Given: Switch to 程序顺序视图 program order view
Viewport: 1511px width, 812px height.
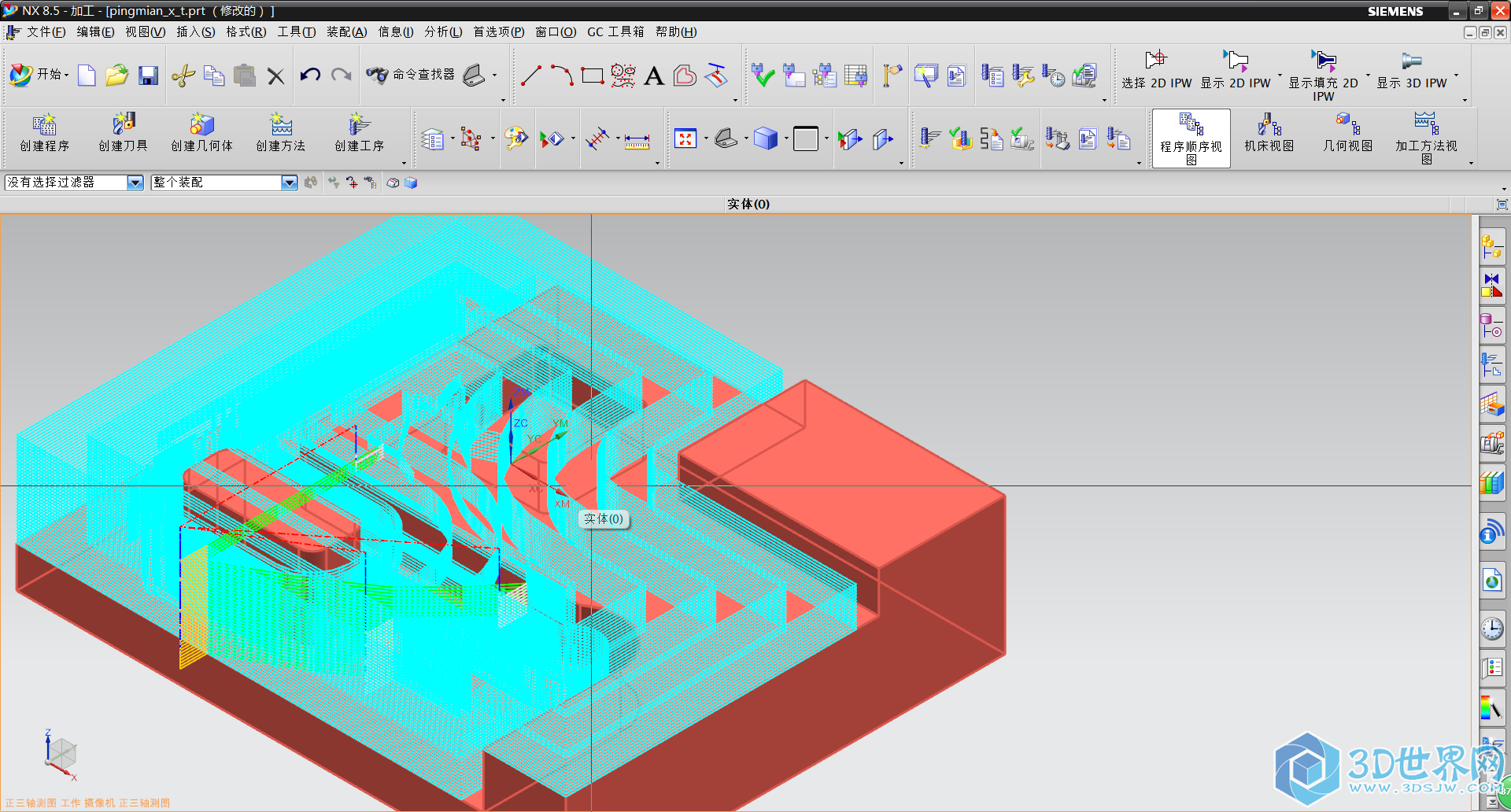Looking at the screenshot, I should pyautogui.click(x=1191, y=138).
